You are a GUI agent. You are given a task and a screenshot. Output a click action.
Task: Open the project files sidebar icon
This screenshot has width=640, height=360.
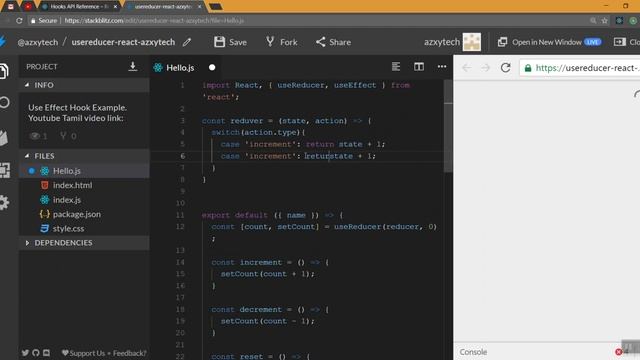(4, 71)
